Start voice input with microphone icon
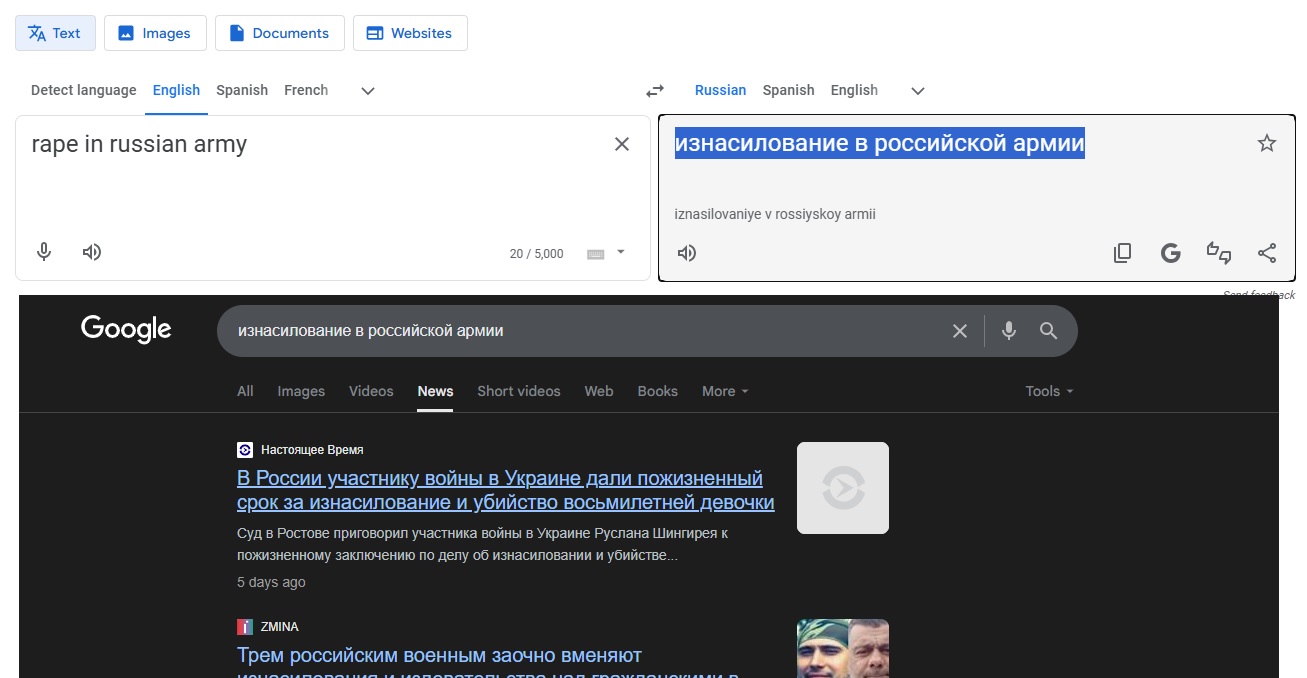Screen dimensions: 1307x678 tap(44, 252)
